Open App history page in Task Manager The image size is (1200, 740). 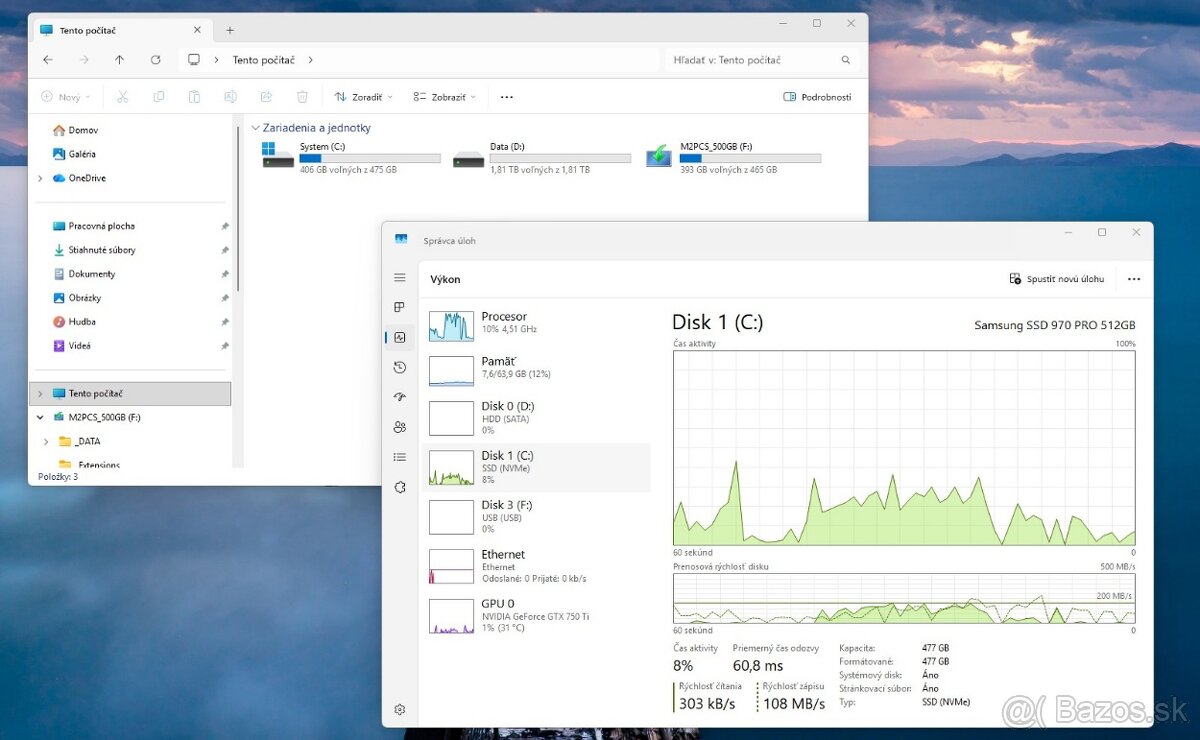(400, 367)
